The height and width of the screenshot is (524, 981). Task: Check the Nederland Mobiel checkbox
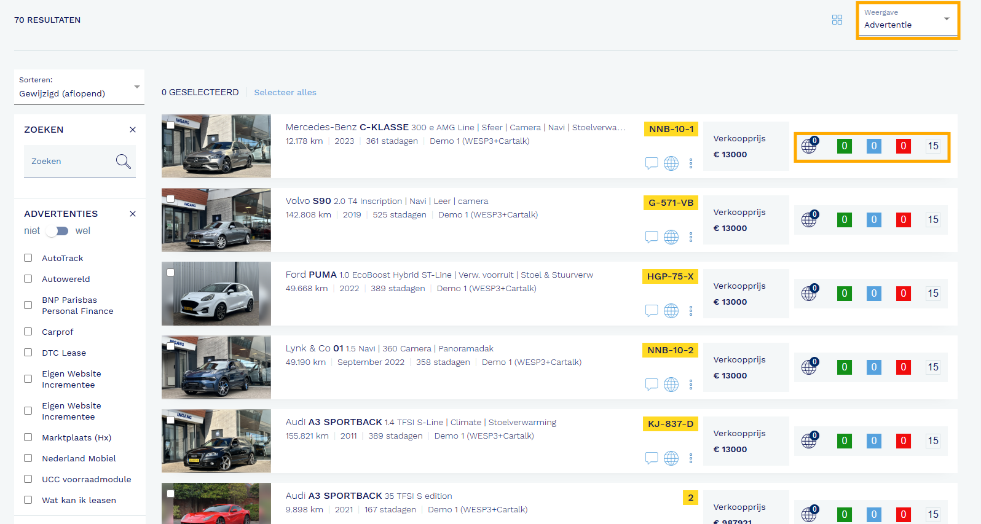28,458
